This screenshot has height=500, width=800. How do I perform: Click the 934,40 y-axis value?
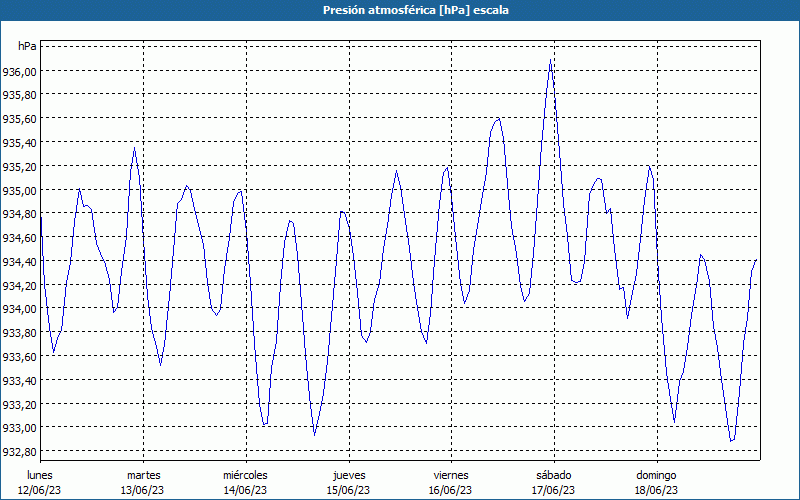19,262
